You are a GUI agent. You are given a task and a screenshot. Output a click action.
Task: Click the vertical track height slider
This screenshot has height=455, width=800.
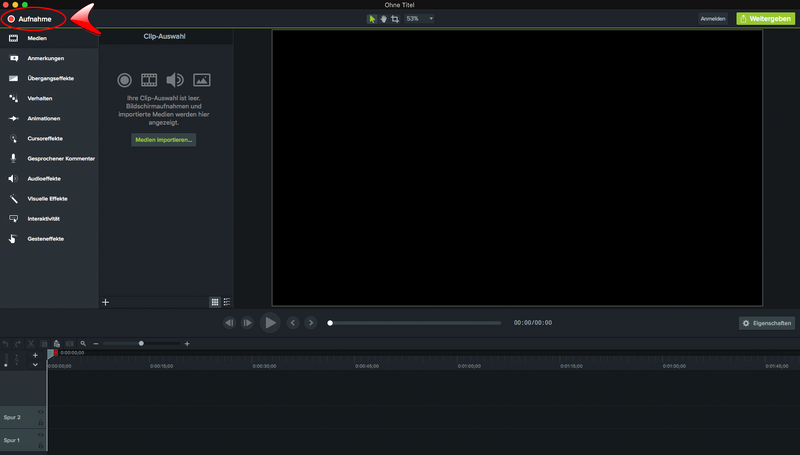(x=6, y=360)
